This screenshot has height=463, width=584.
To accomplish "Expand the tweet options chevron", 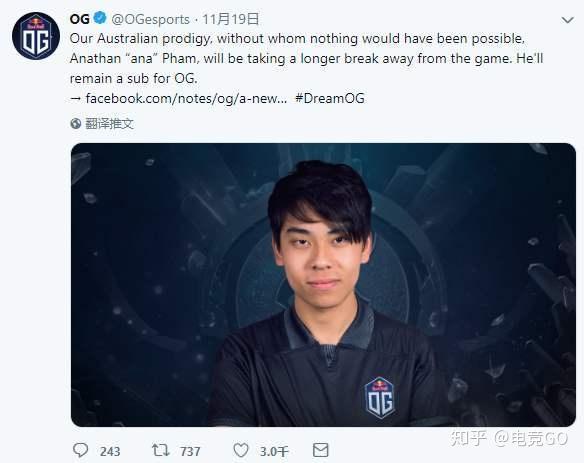I will (x=567, y=20).
